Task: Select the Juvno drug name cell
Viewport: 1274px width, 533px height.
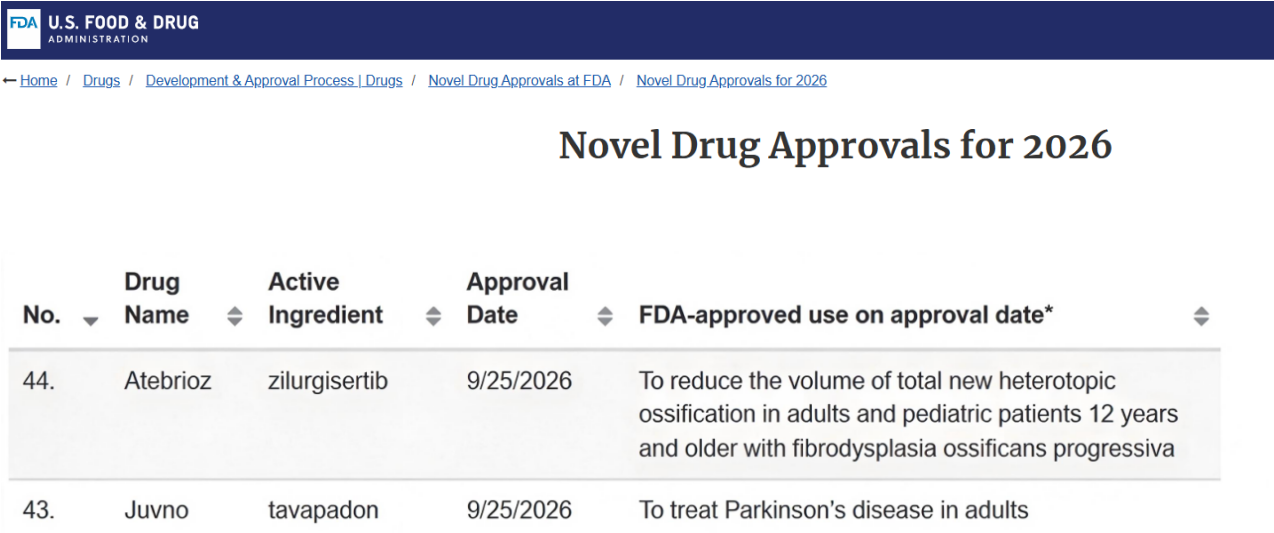Action: tap(156, 510)
